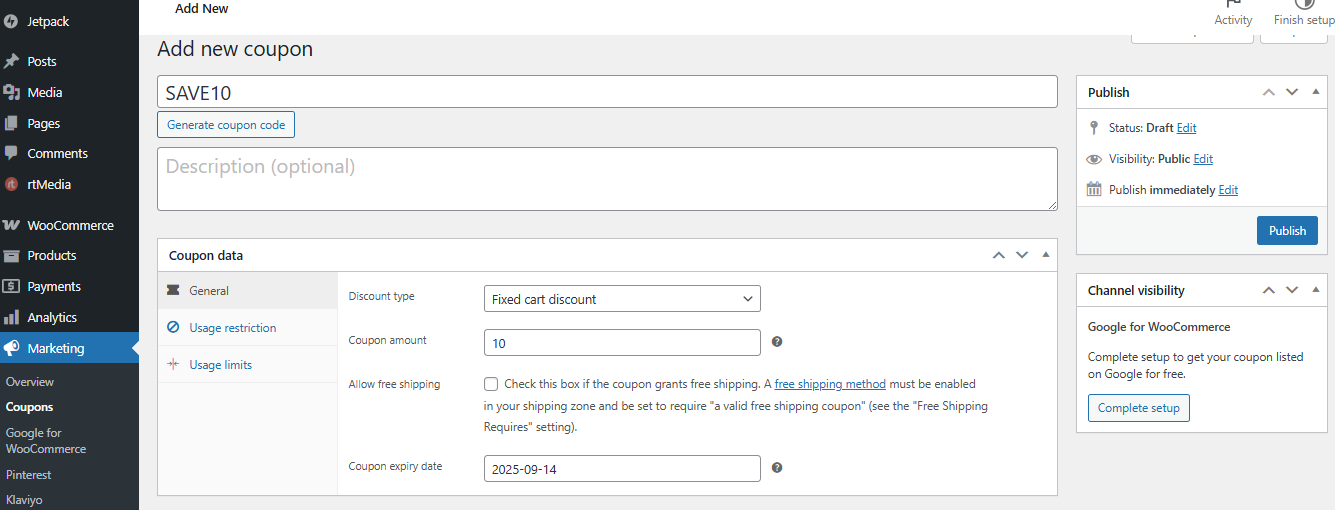The height and width of the screenshot is (510, 1335).
Task: Click the Payments dollar icon
Action: [x=11, y=286]
